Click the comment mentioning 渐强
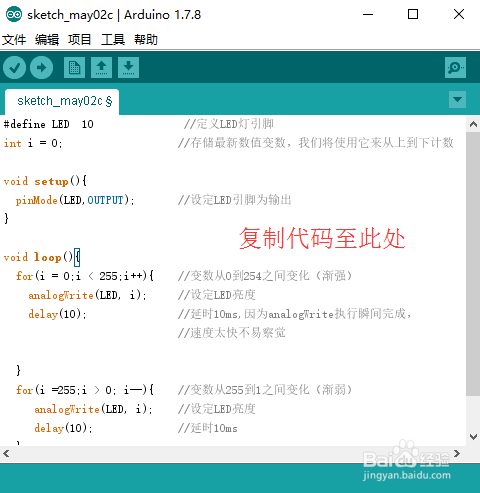Screen dimensions: 480x493 [265, 276]
